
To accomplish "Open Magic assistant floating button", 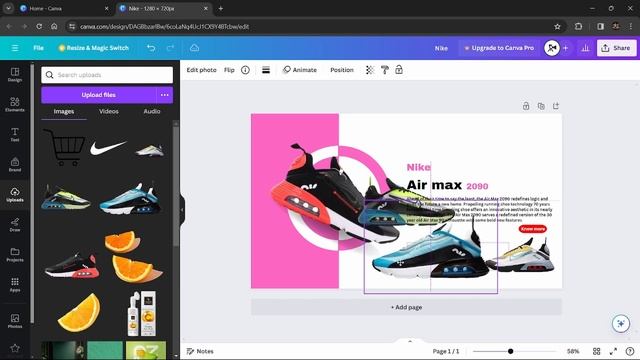I will (x=620, y=323).
